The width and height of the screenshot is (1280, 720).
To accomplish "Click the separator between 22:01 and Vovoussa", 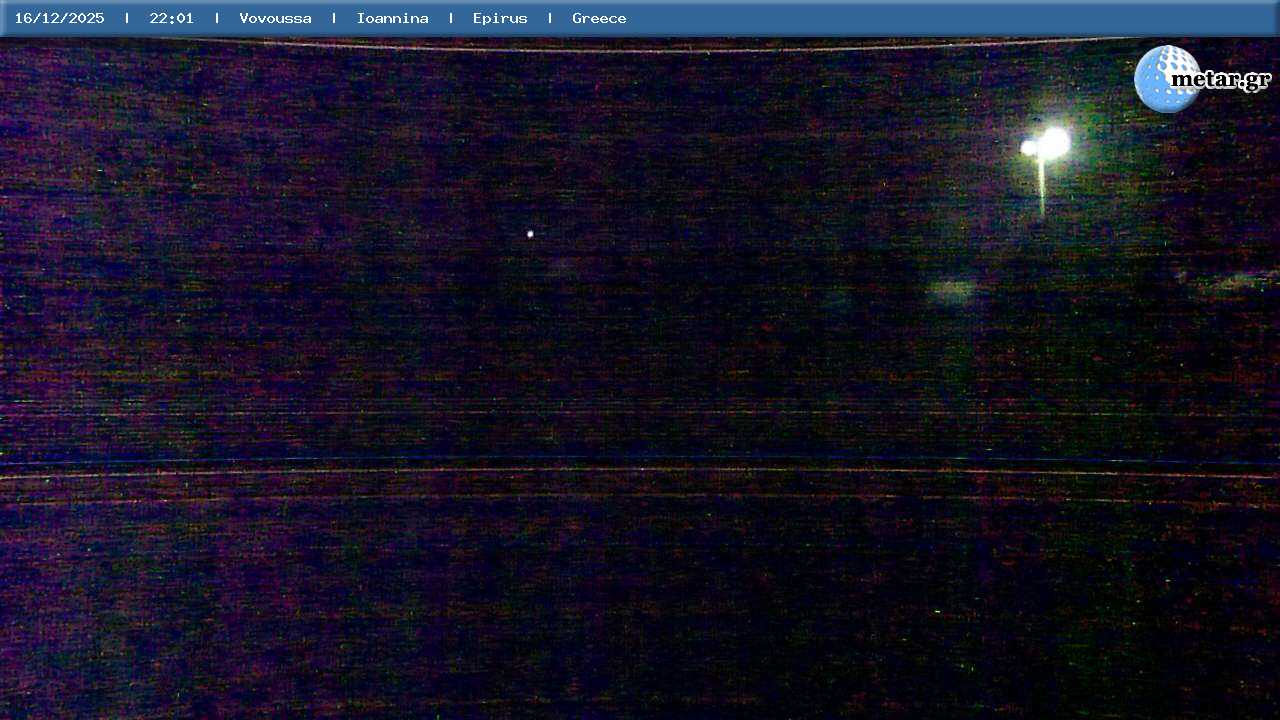I will pyautogui.click(x=217, y=18).
